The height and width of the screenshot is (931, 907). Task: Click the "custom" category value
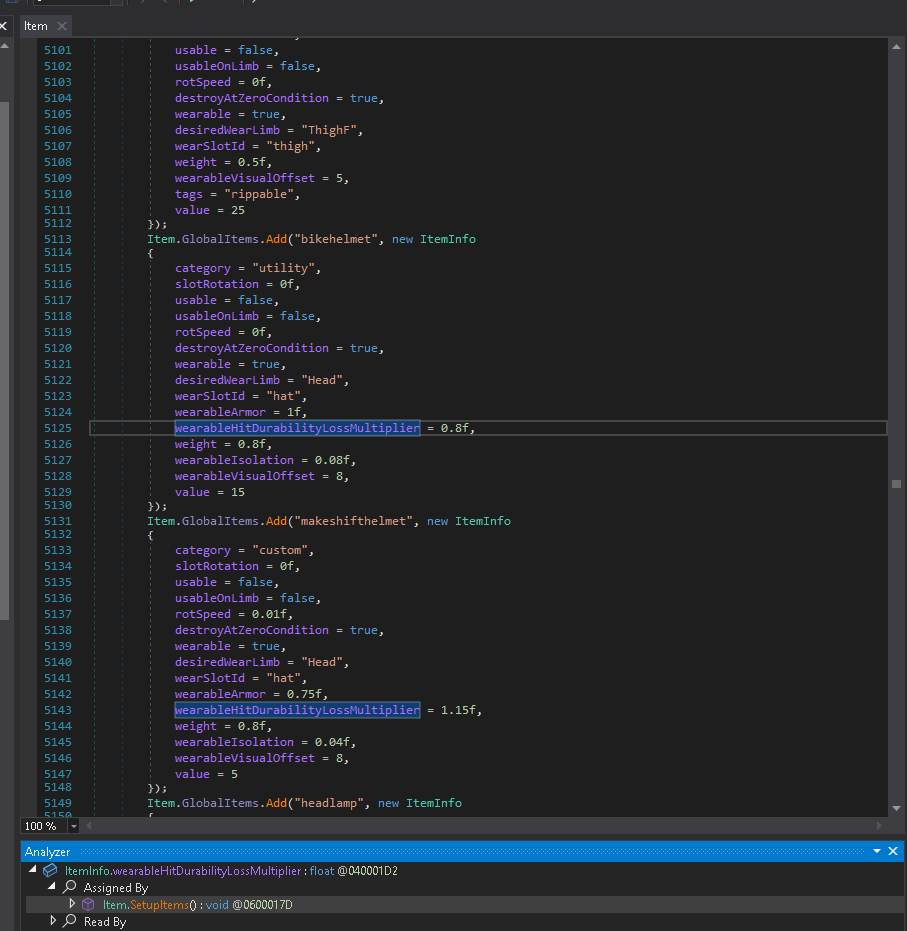click(x=280, y=550)
